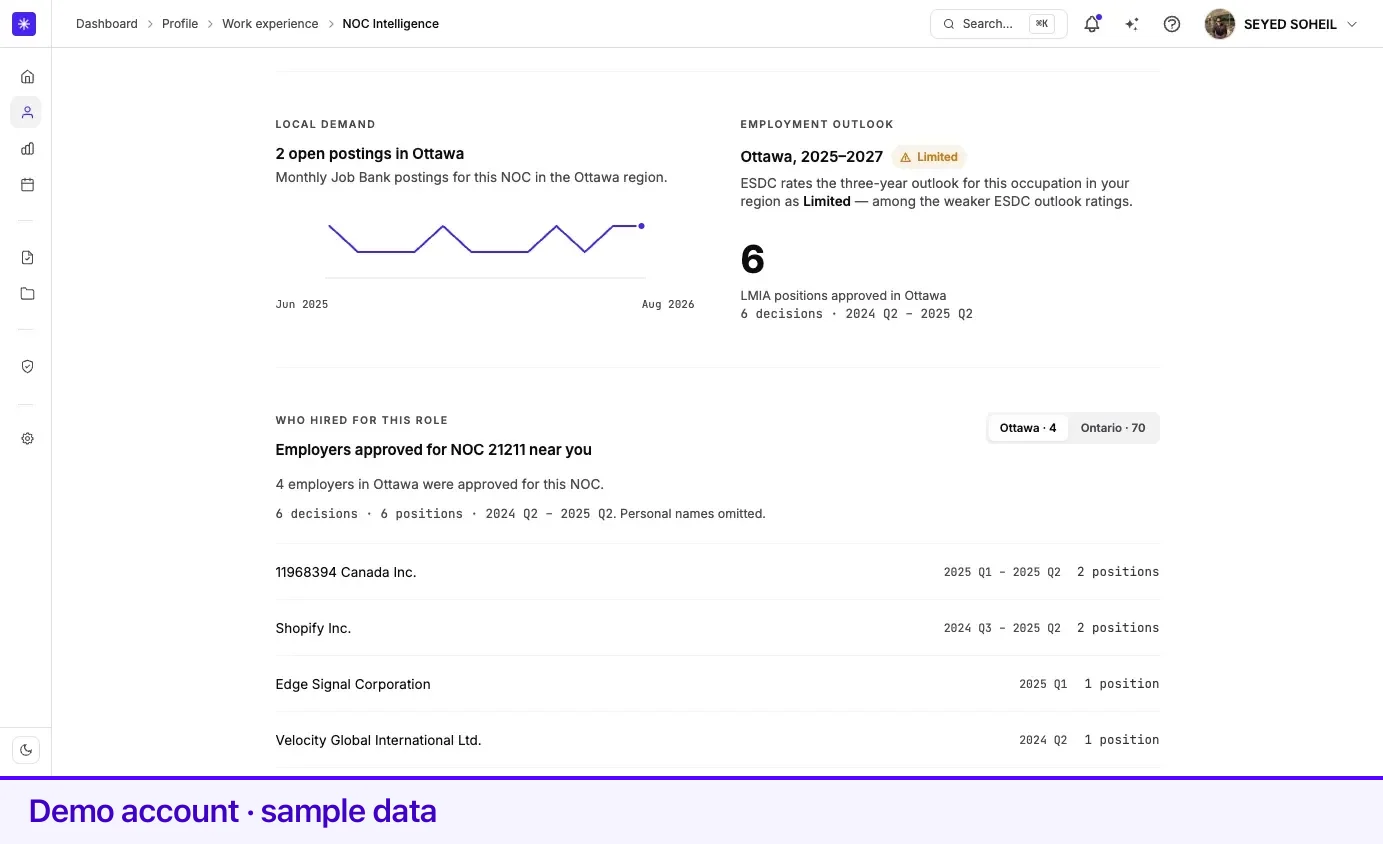Click the shield icon in the sidebar

27,367
